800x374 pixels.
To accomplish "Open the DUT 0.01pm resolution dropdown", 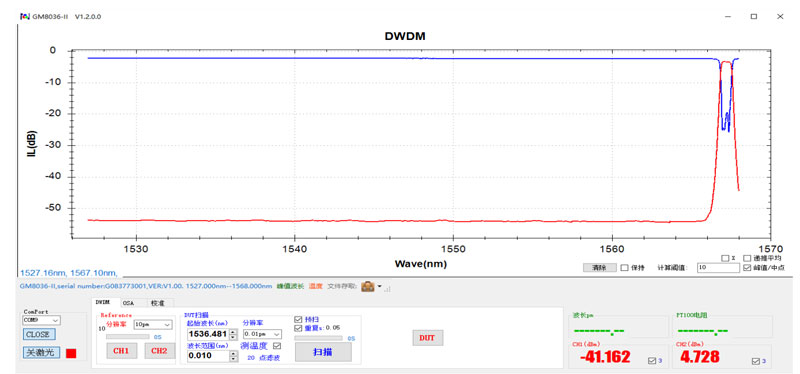I will click(262, 334).
